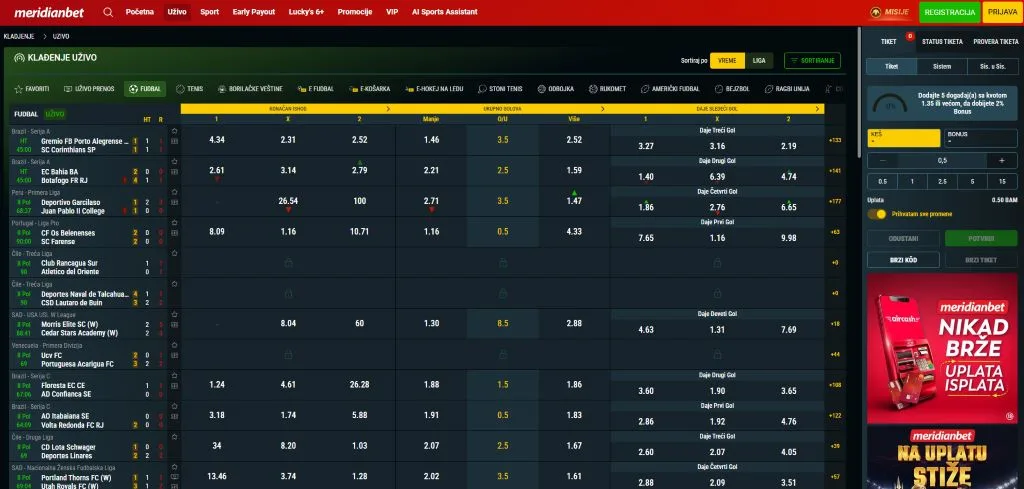Open statistics icon for CF Os Belenenses match
The image size is (1024, 489).
(174, 232)
